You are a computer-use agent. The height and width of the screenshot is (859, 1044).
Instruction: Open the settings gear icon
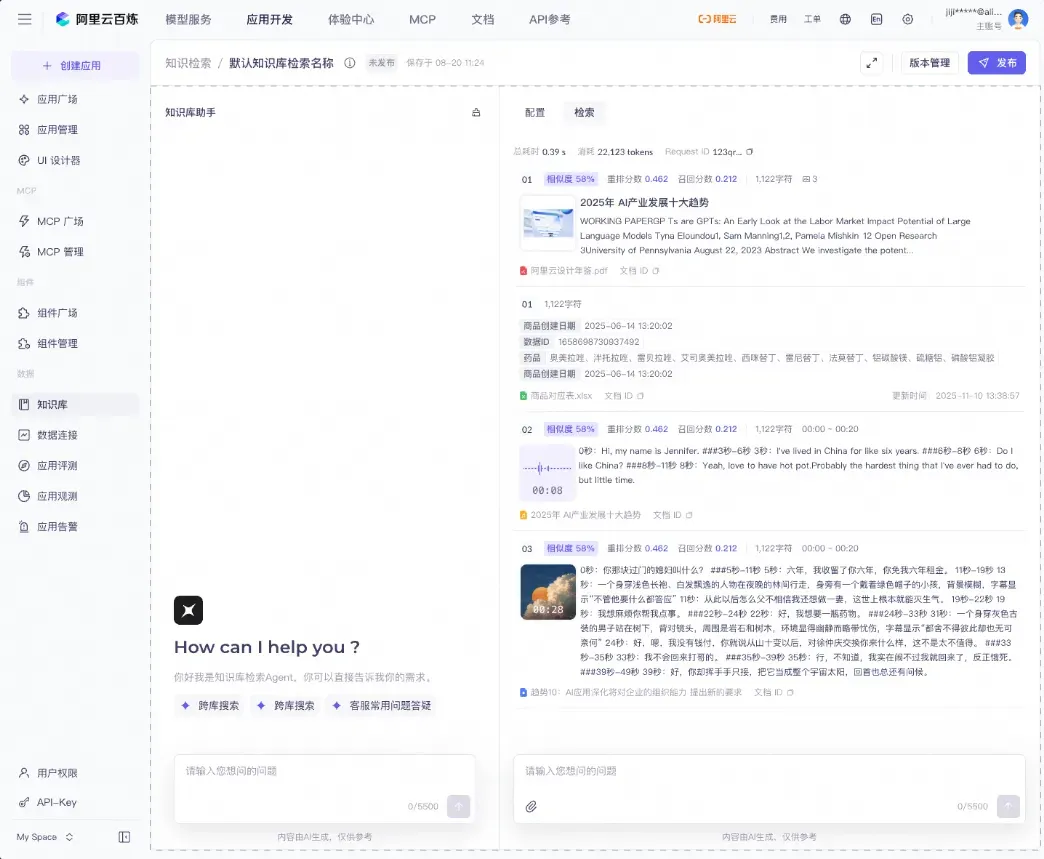pos(908,19)
